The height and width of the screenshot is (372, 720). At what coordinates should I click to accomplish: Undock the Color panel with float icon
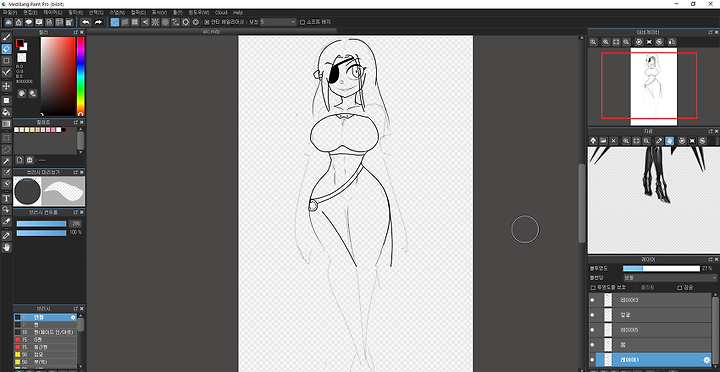[75, 32]
